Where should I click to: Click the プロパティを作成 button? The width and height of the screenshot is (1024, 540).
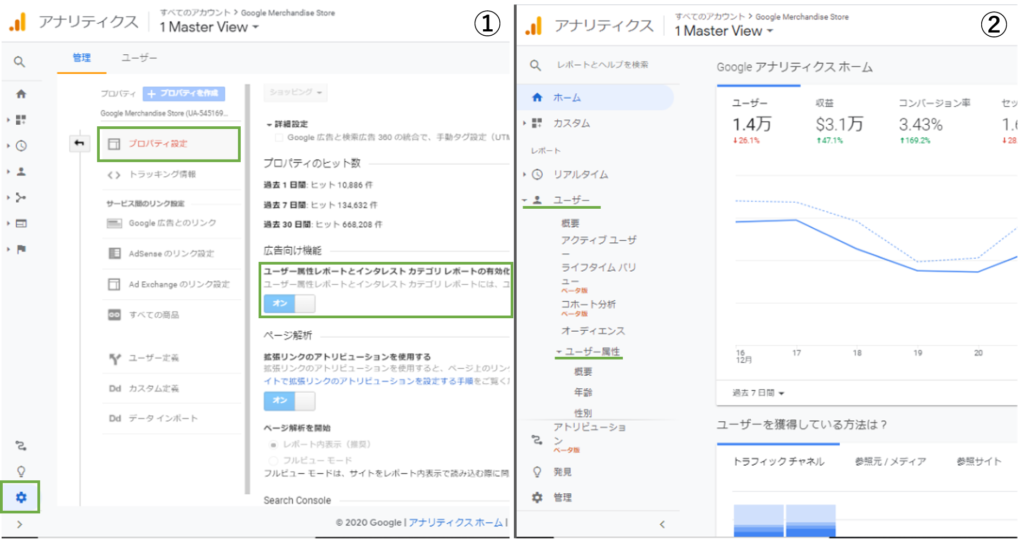point(184,93)
